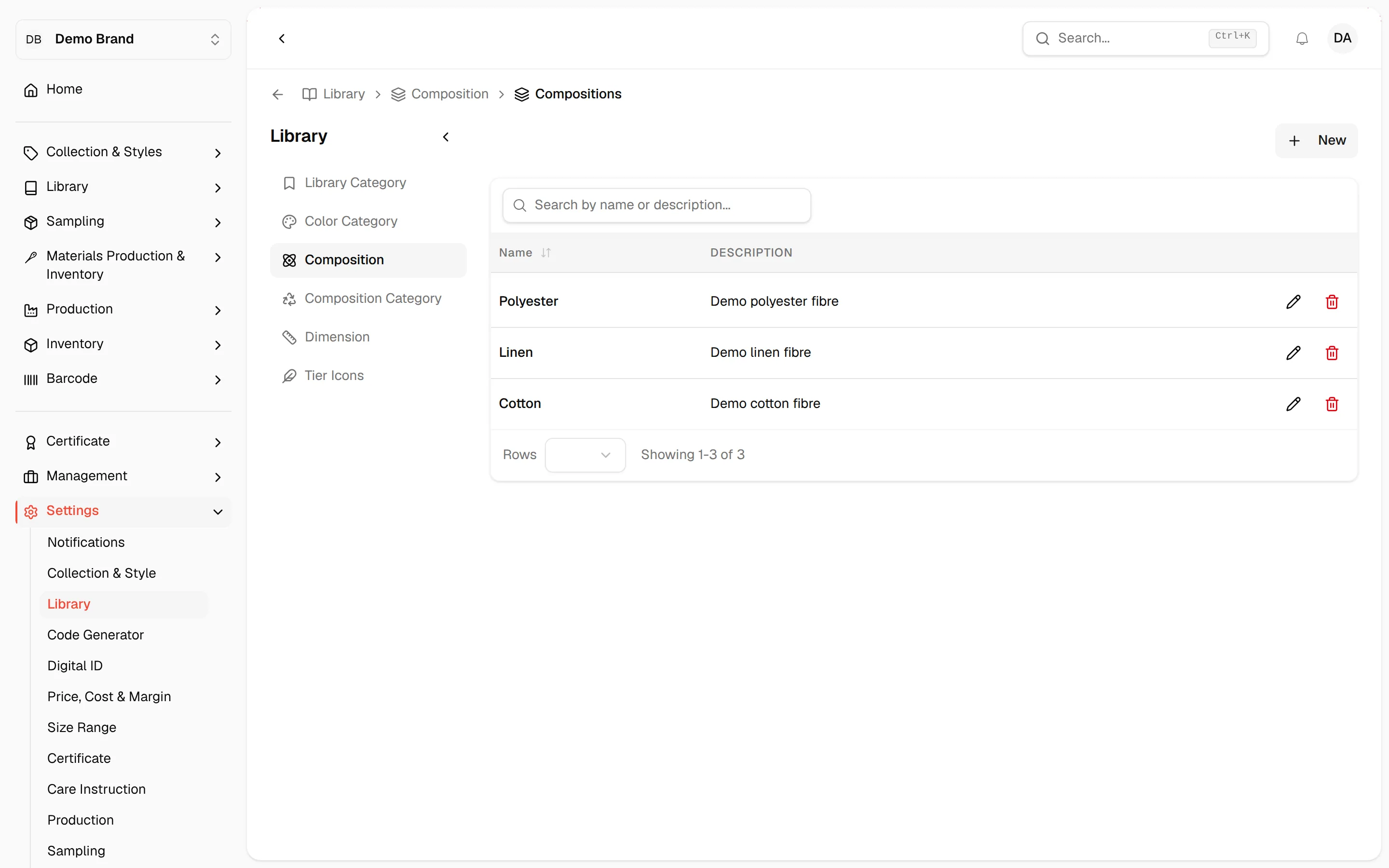
Task: Select the Composition Category tab
Action: click(368, 298)
